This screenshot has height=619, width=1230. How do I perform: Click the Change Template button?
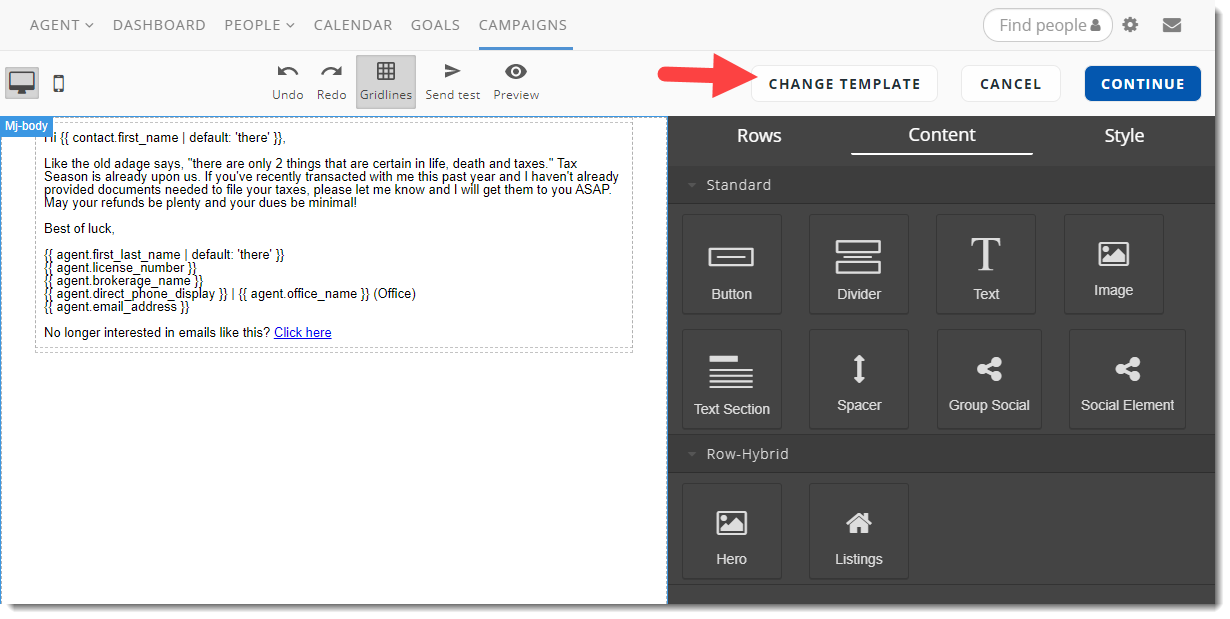tap(844, 84)
